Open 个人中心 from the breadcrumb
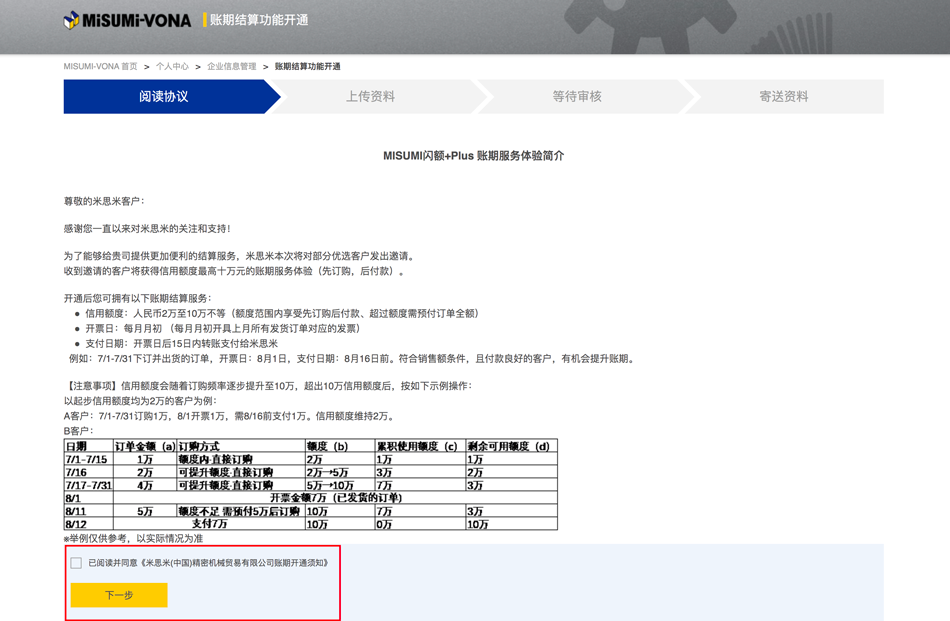This screenshot has height=621, width=950. (172, 67)
